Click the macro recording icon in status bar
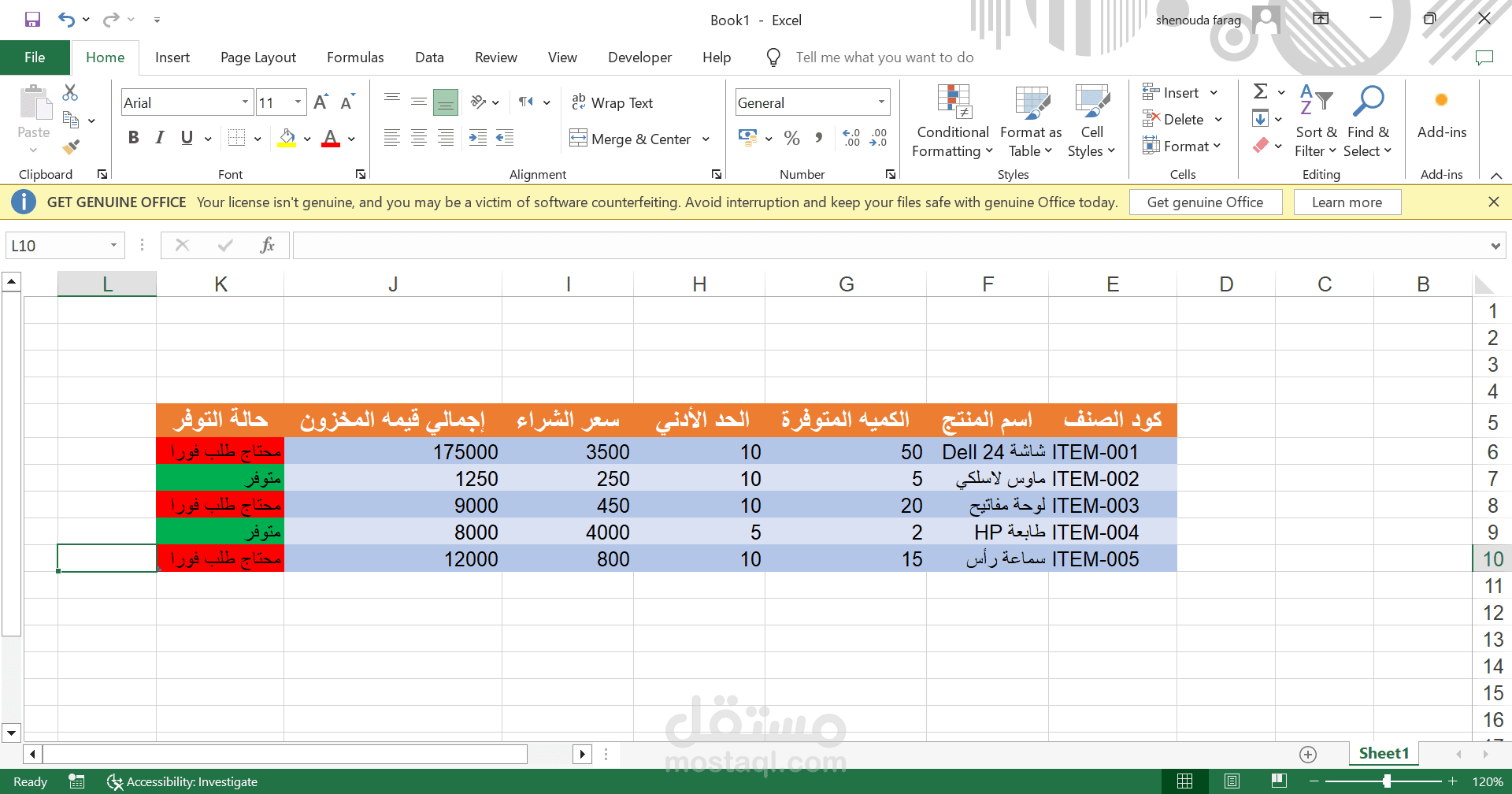The image size is (1512, 794). [x=76, y=781]
